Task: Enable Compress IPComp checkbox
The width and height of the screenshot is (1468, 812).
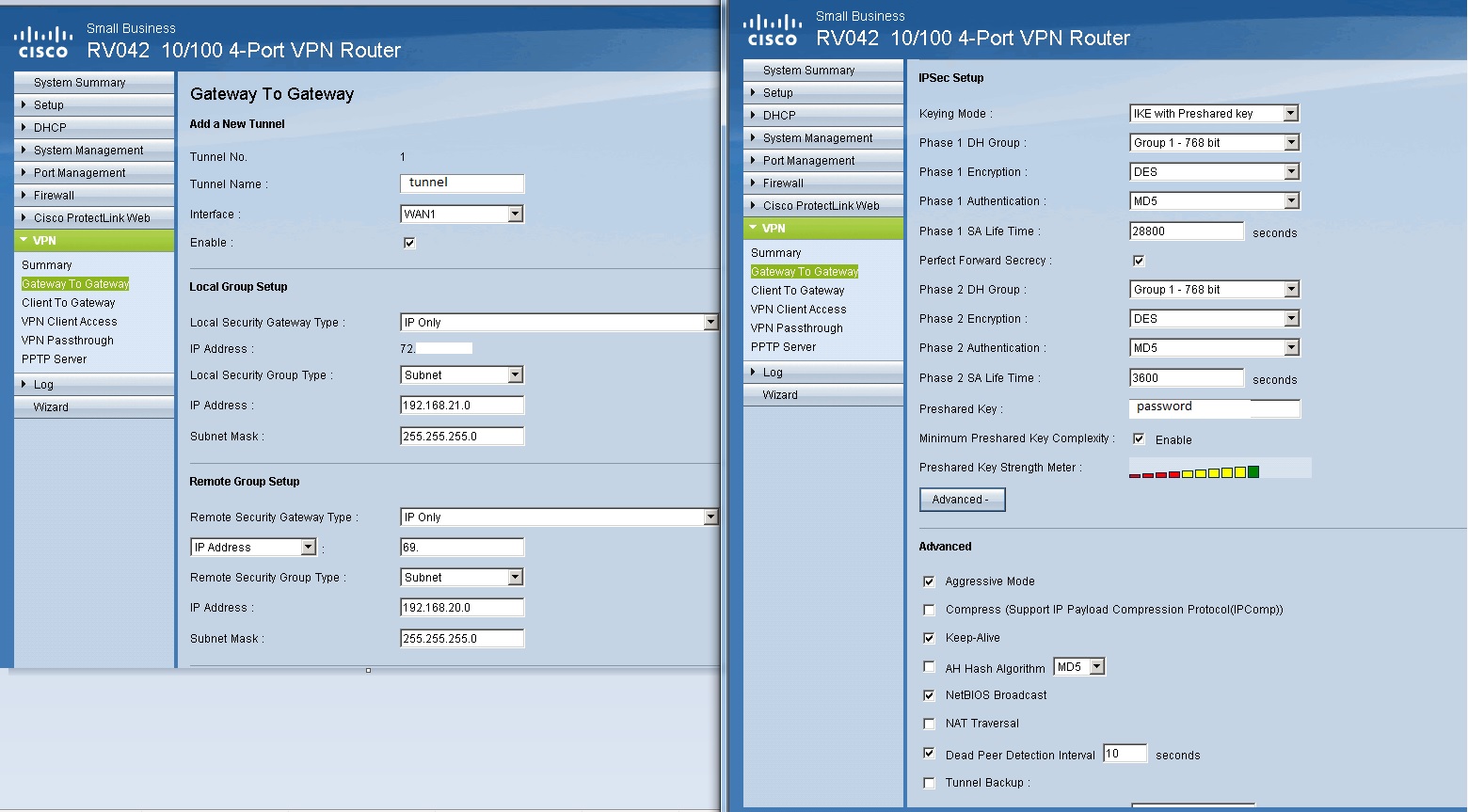Action: tap(929, 610)
